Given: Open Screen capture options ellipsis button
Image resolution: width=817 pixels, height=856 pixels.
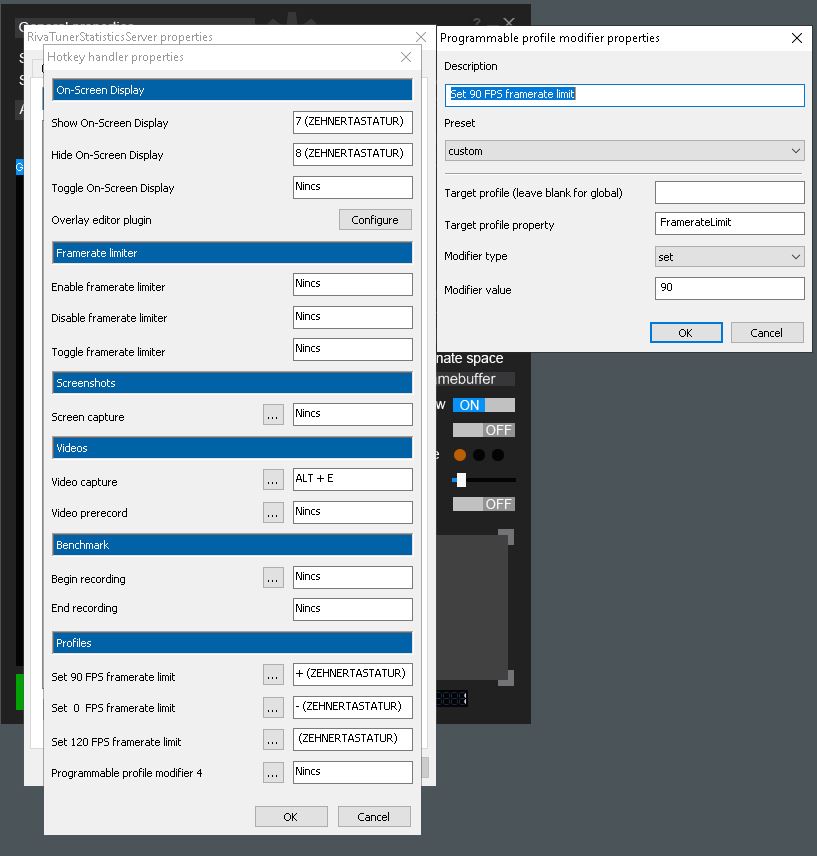Looking at the screenshot, I should (x=273, y=415).
